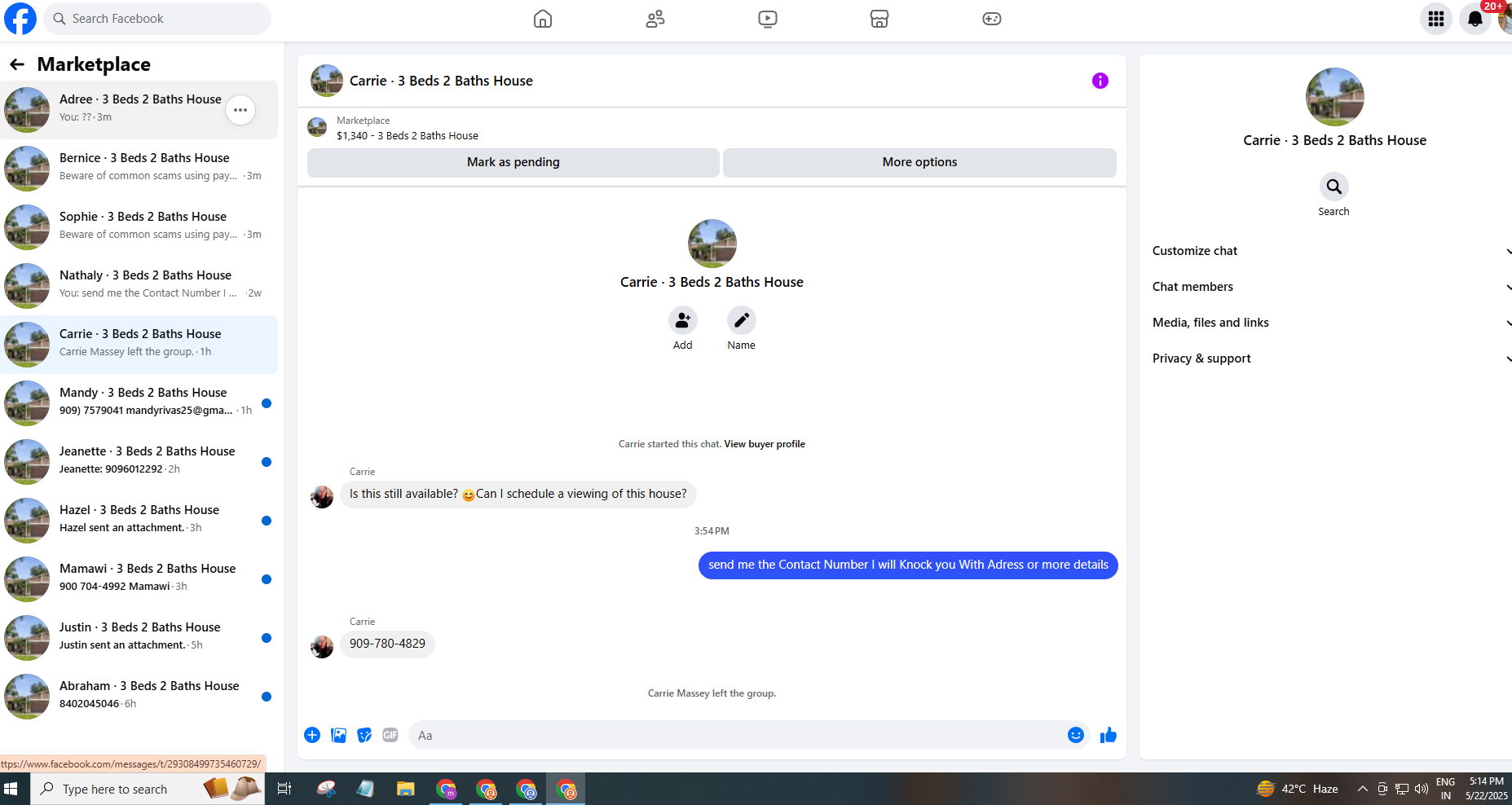This screenshot has width=1512, height=805.
Task: Attach a photo with the image icon
Action: pos(339,735)
